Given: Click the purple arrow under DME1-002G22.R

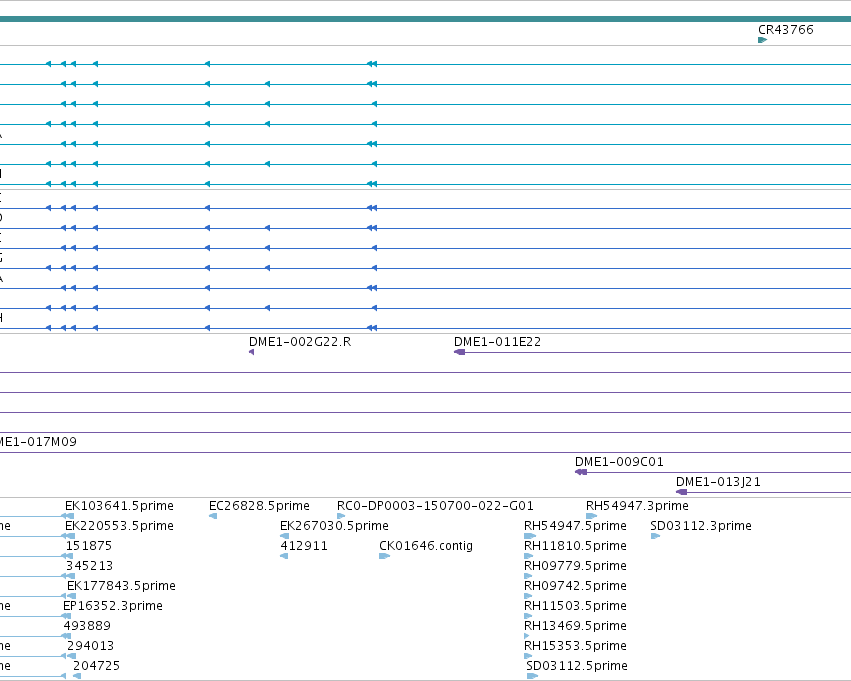Looking at the screenshot, I should (x=251, y=352).
